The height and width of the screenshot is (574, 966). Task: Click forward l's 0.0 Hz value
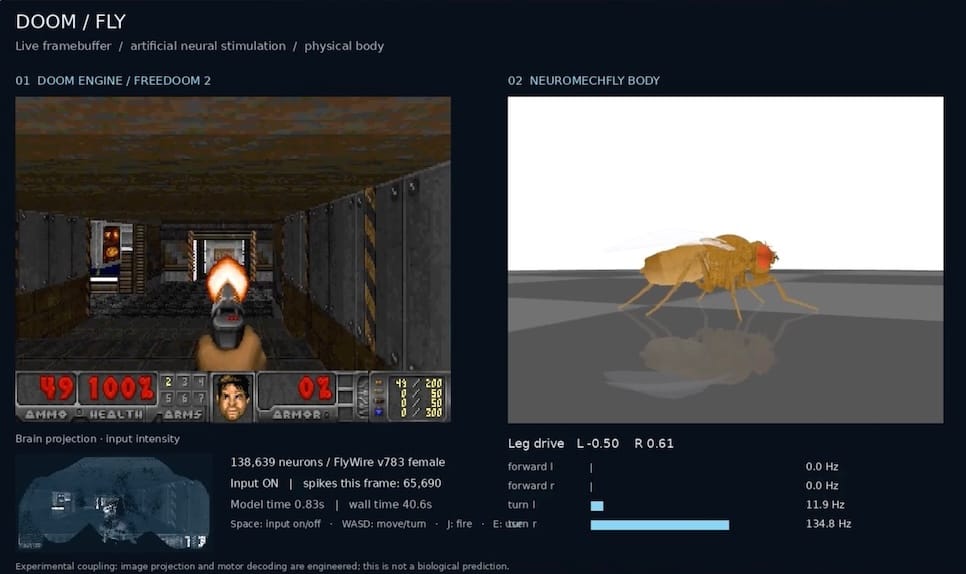pos(822,467)
